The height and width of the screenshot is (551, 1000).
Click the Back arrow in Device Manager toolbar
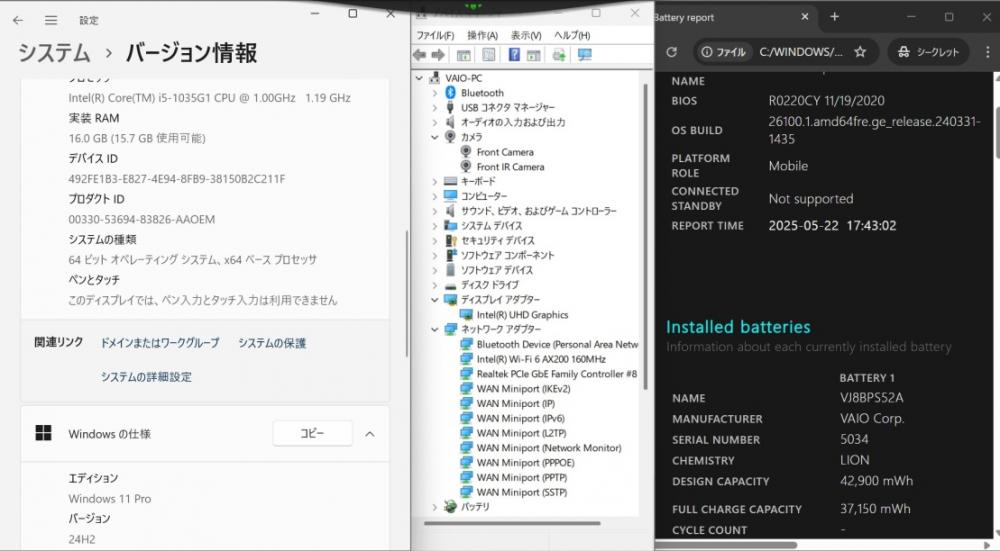420,55
